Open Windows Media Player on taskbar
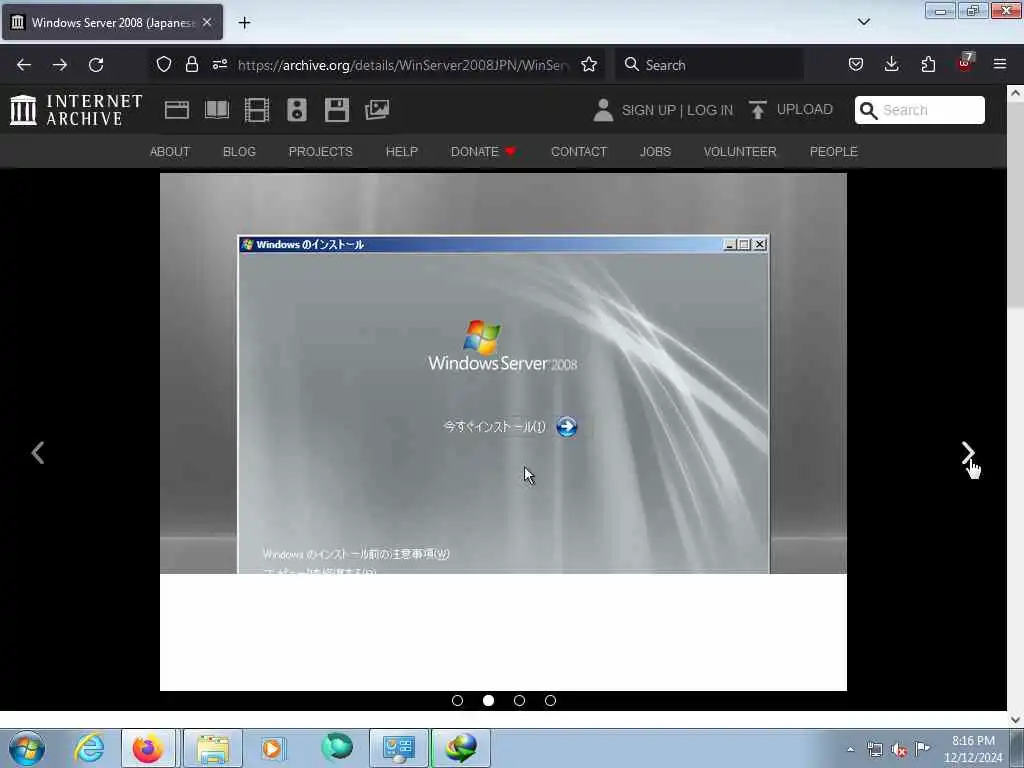1024x768 pixels. click(272, 748)
